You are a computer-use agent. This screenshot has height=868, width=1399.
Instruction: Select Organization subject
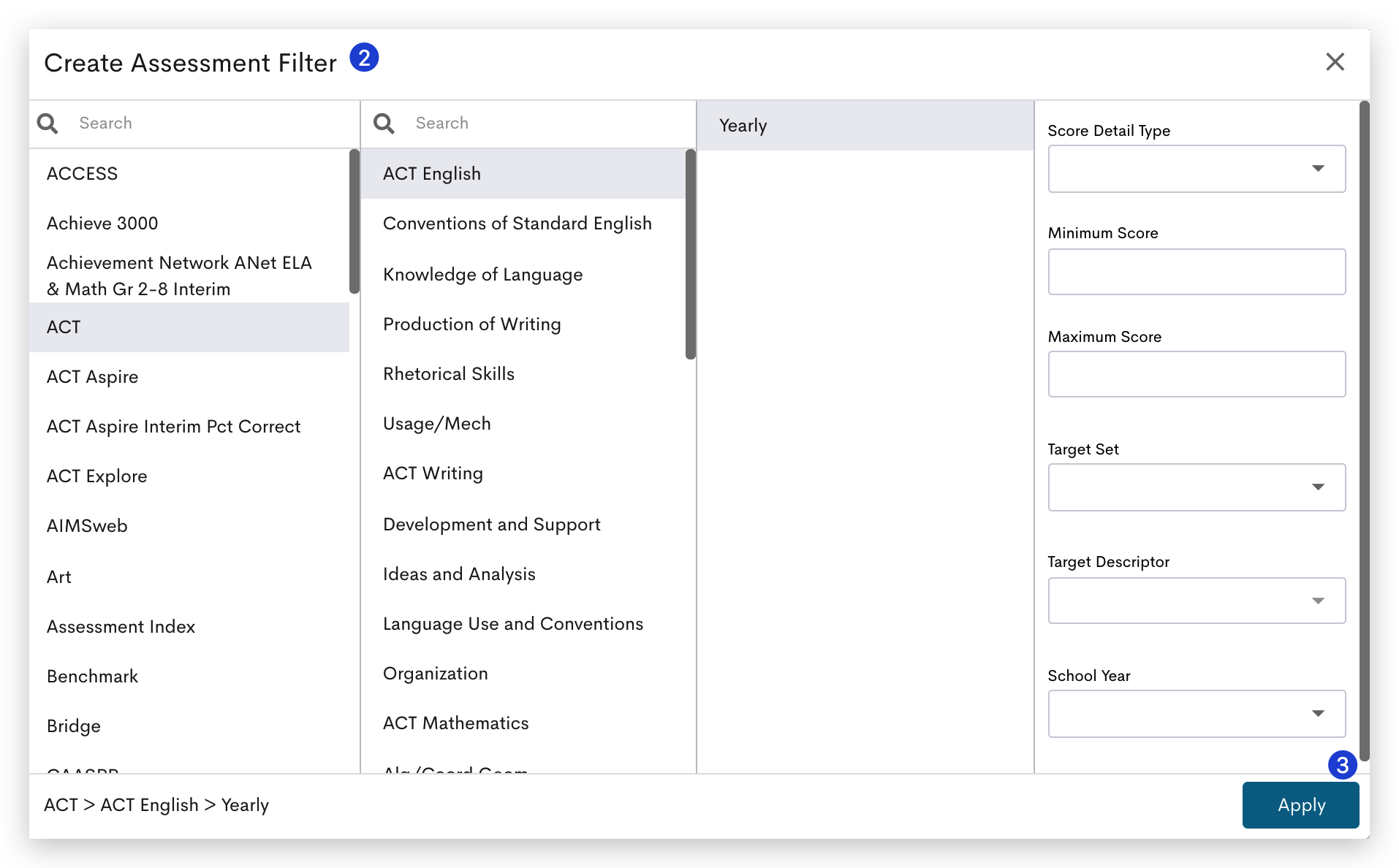coord(523,674)
